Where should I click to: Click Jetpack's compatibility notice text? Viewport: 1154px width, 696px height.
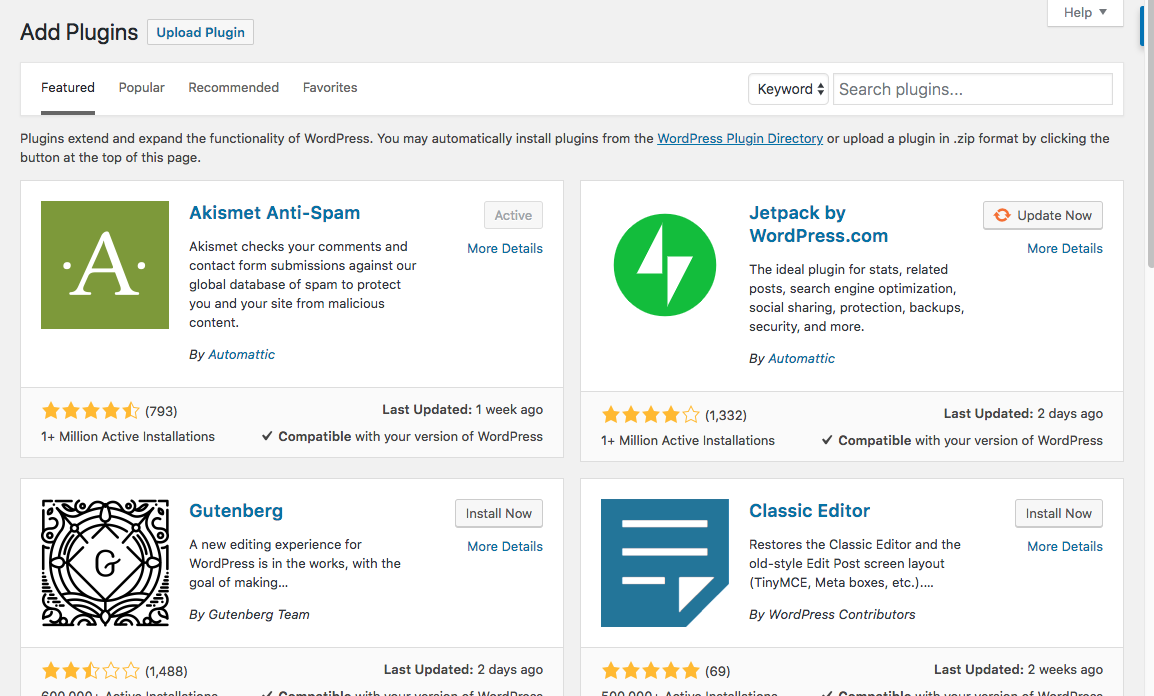click(962, 441)
